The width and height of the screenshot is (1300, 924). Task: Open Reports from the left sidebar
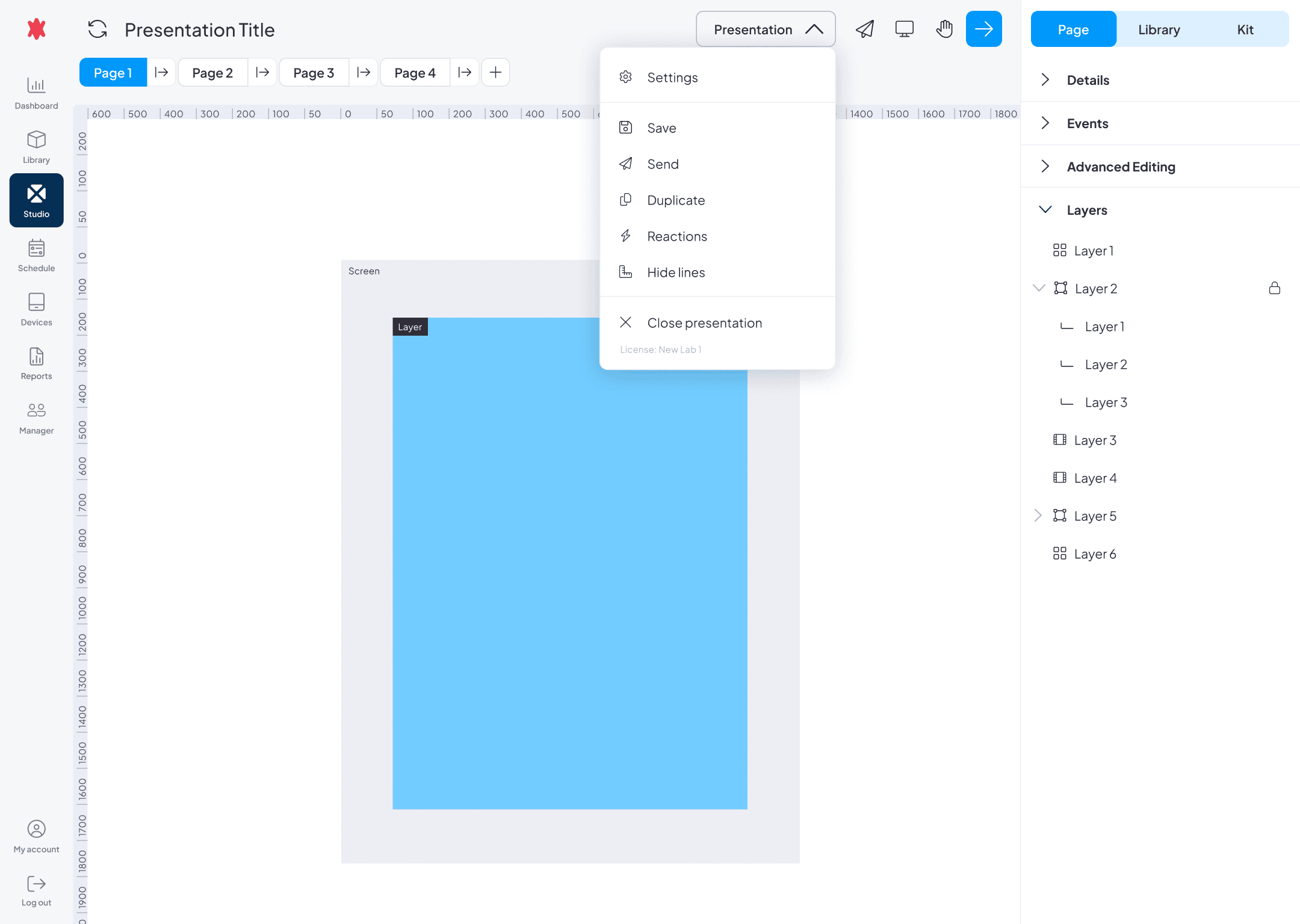[36, 364]
